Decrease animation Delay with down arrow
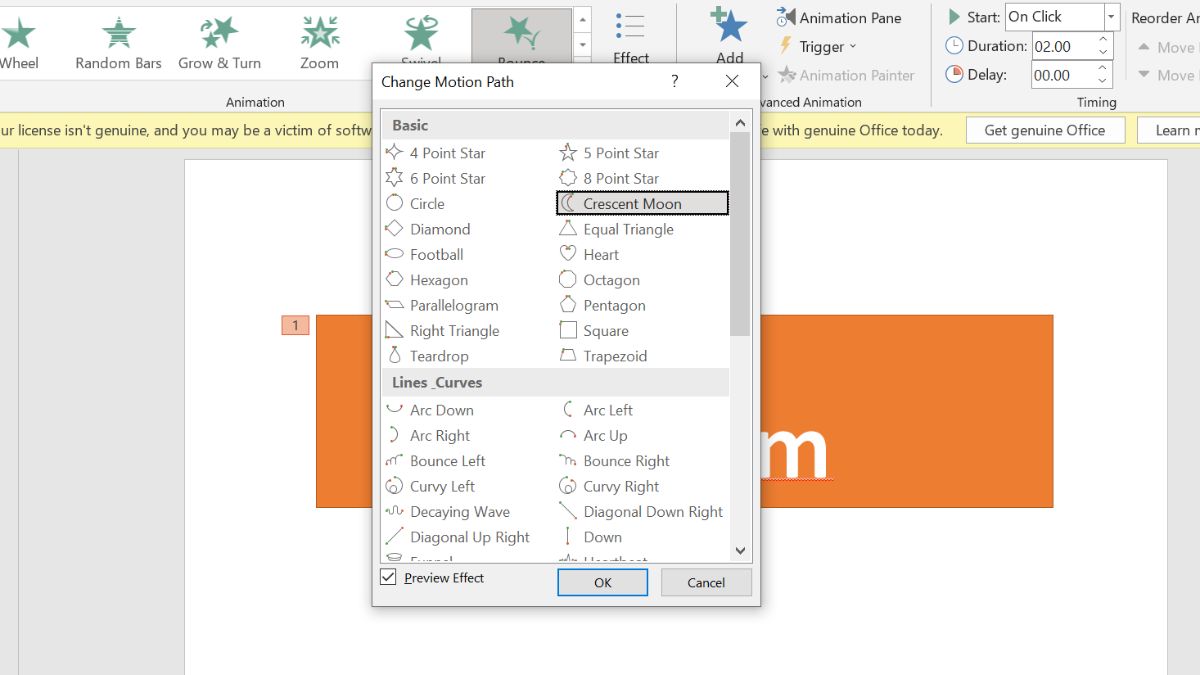The width and height of the screenshot is (1200, 675). click(1103, 81)
